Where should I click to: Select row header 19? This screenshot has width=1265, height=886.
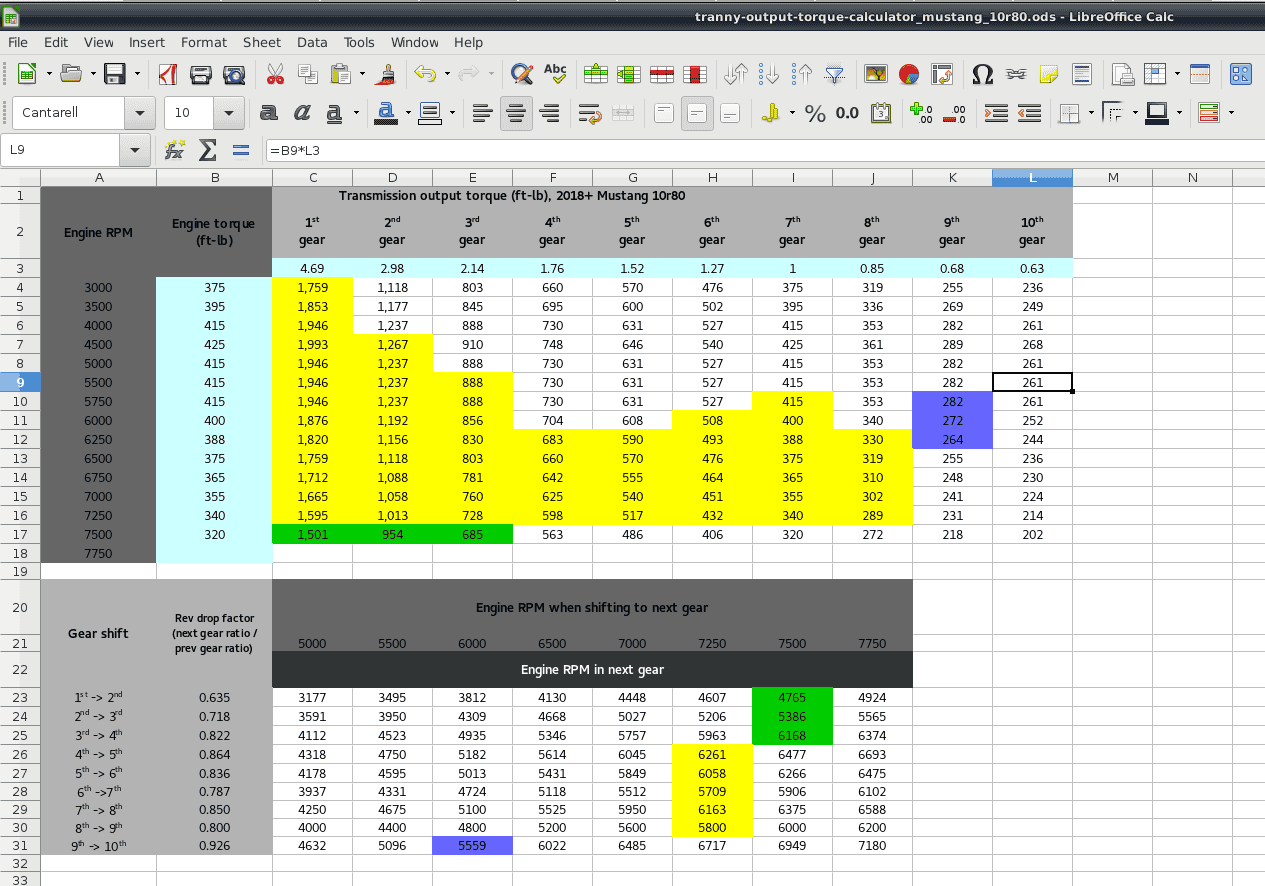pos(20,572)
